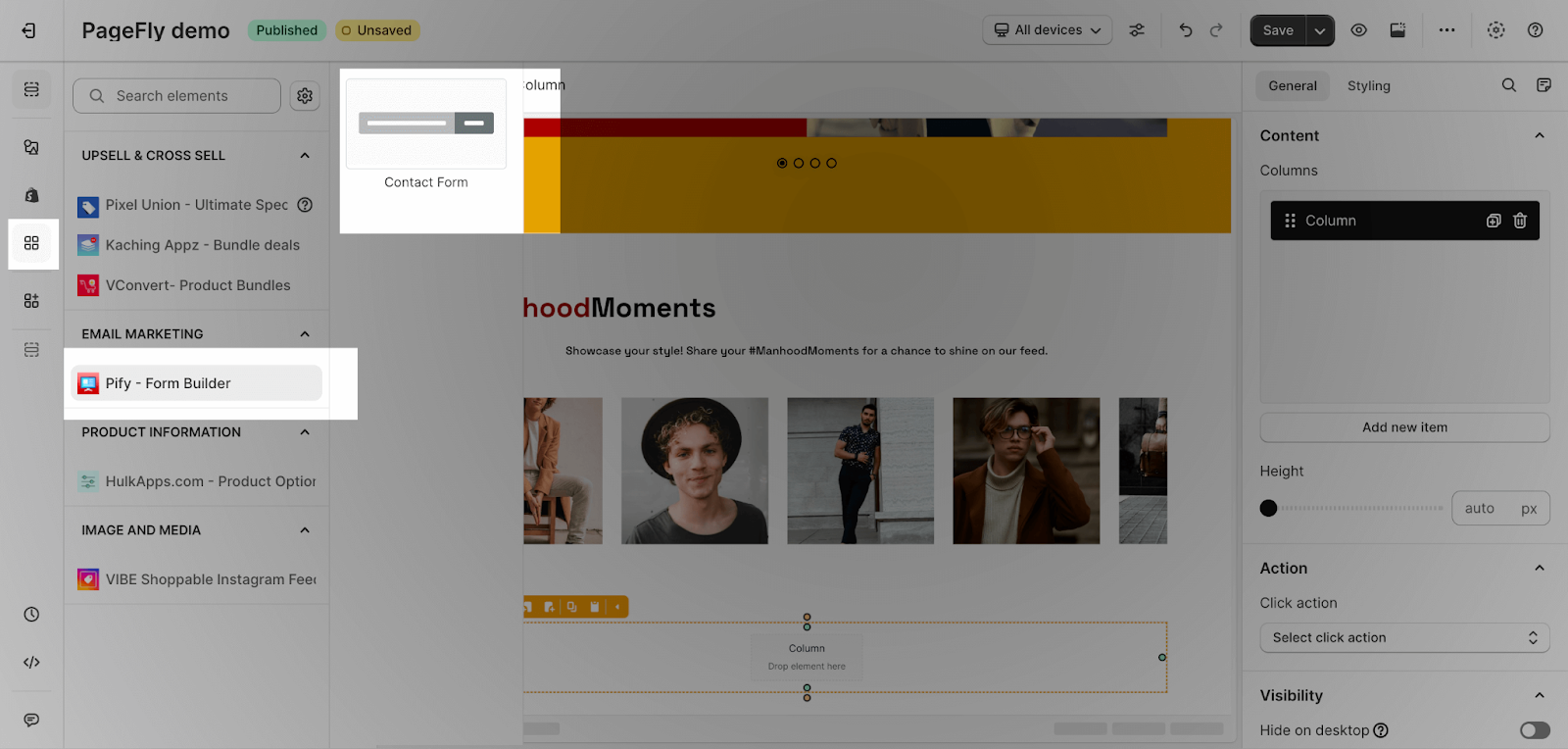
Task: Open element catalog settings gear
Action: pyautogui.click(x=305, y=96)
